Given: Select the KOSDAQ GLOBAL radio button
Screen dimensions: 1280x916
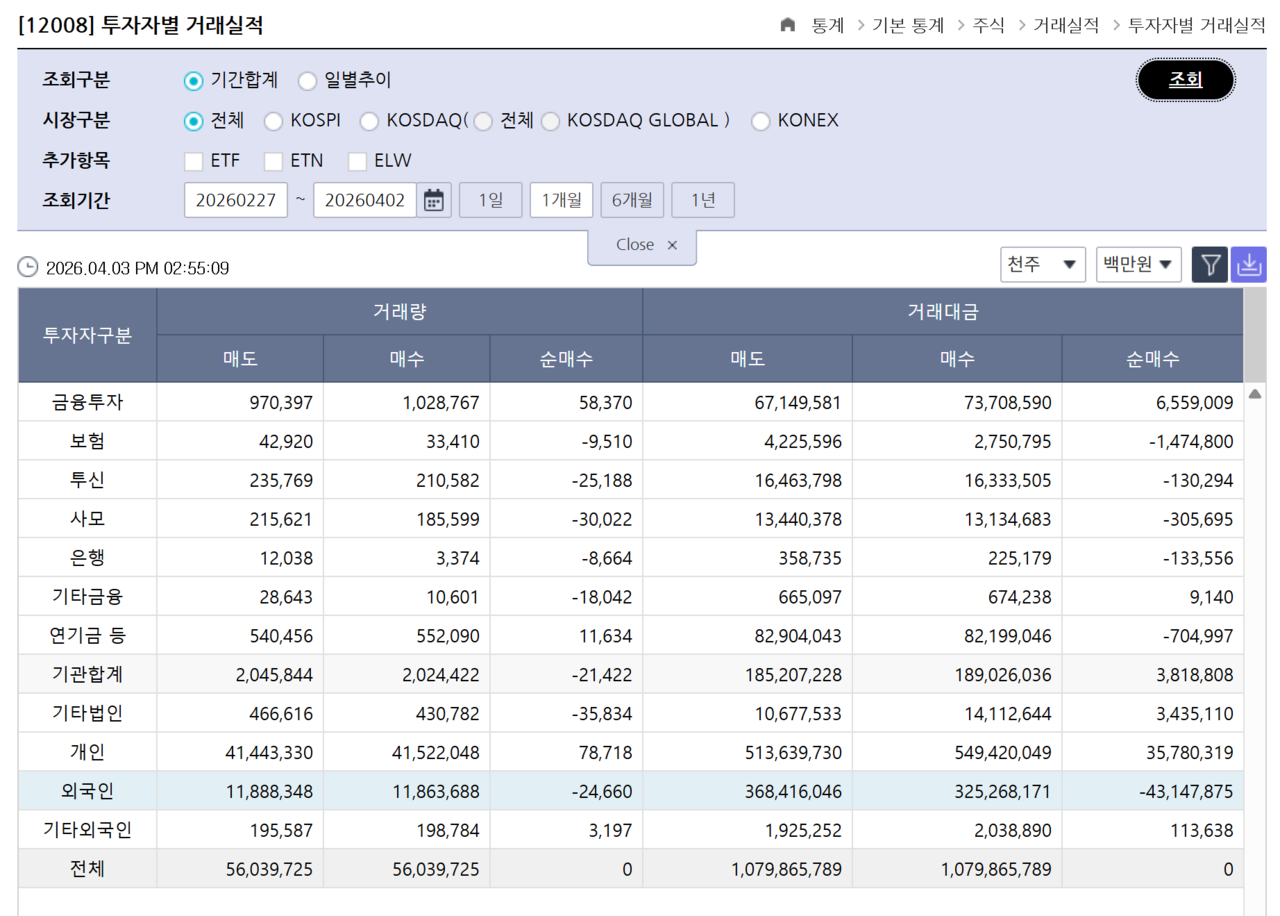Looking at the screenshot, I should pyautogui.click(x=550, y=121).
